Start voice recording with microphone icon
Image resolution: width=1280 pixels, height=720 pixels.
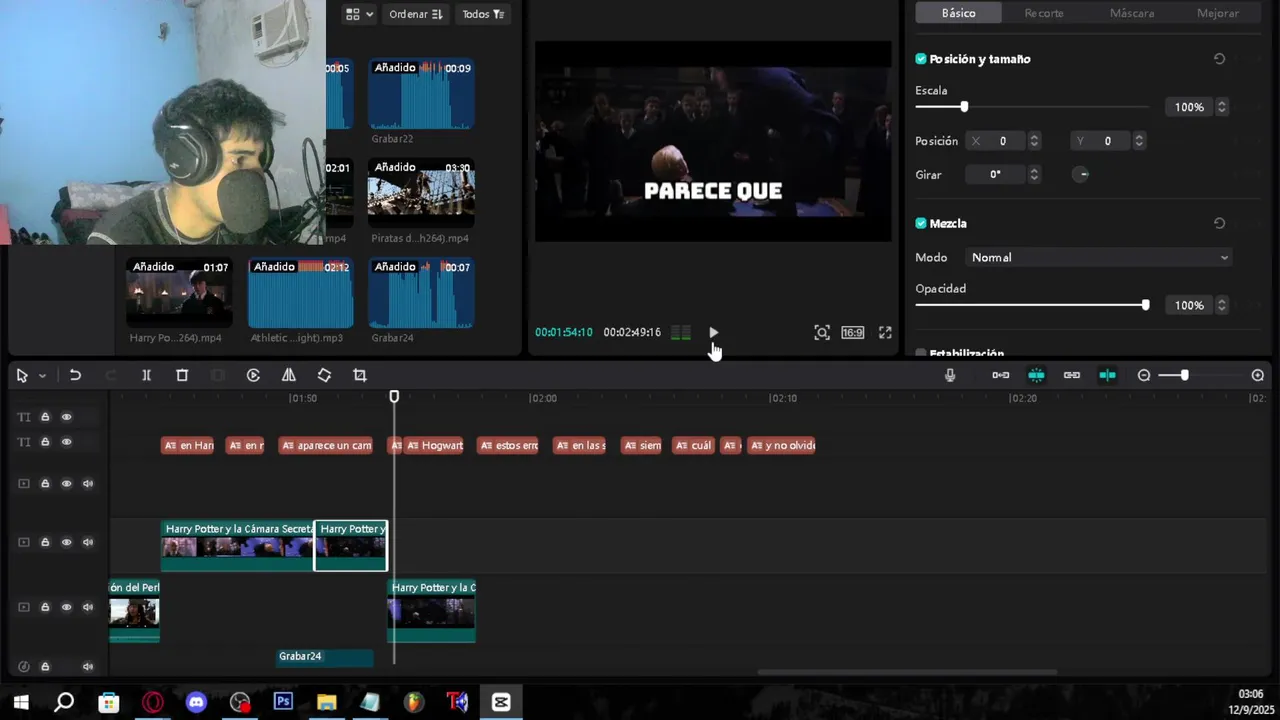pos(950,375)
